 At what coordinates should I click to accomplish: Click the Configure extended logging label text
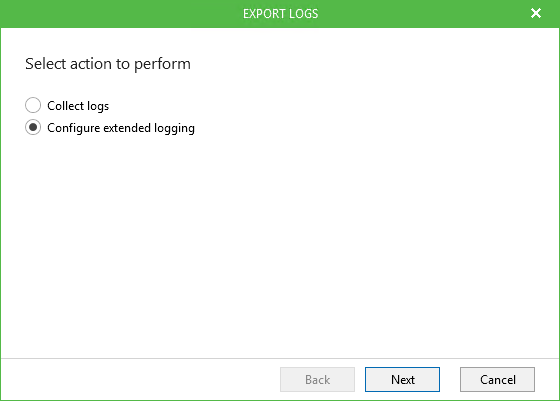[121, 128]
